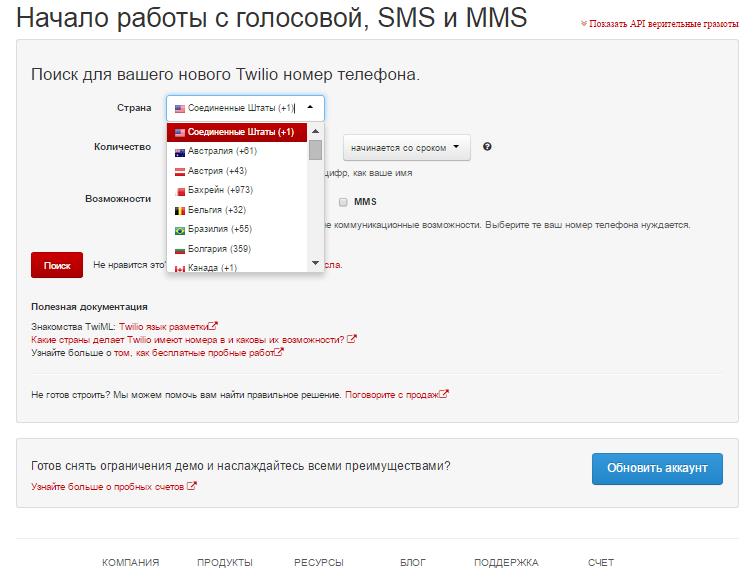The width and height of the screenshot is (756, 580).
Task: Open the 'начинается со сроком' dropdown
Action: [406, 147]
